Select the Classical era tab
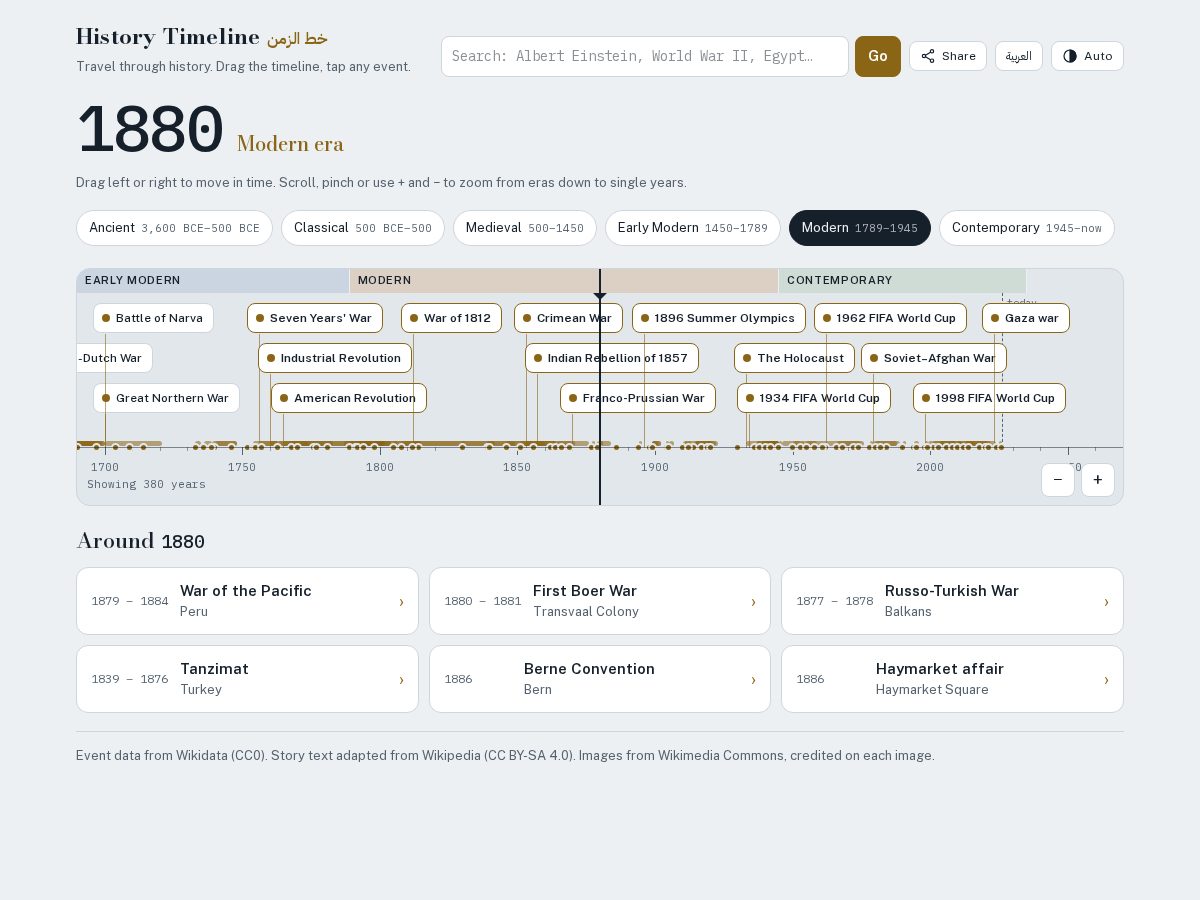The height and width of the screenshot is (900, 1200). (x=363, y=228)
